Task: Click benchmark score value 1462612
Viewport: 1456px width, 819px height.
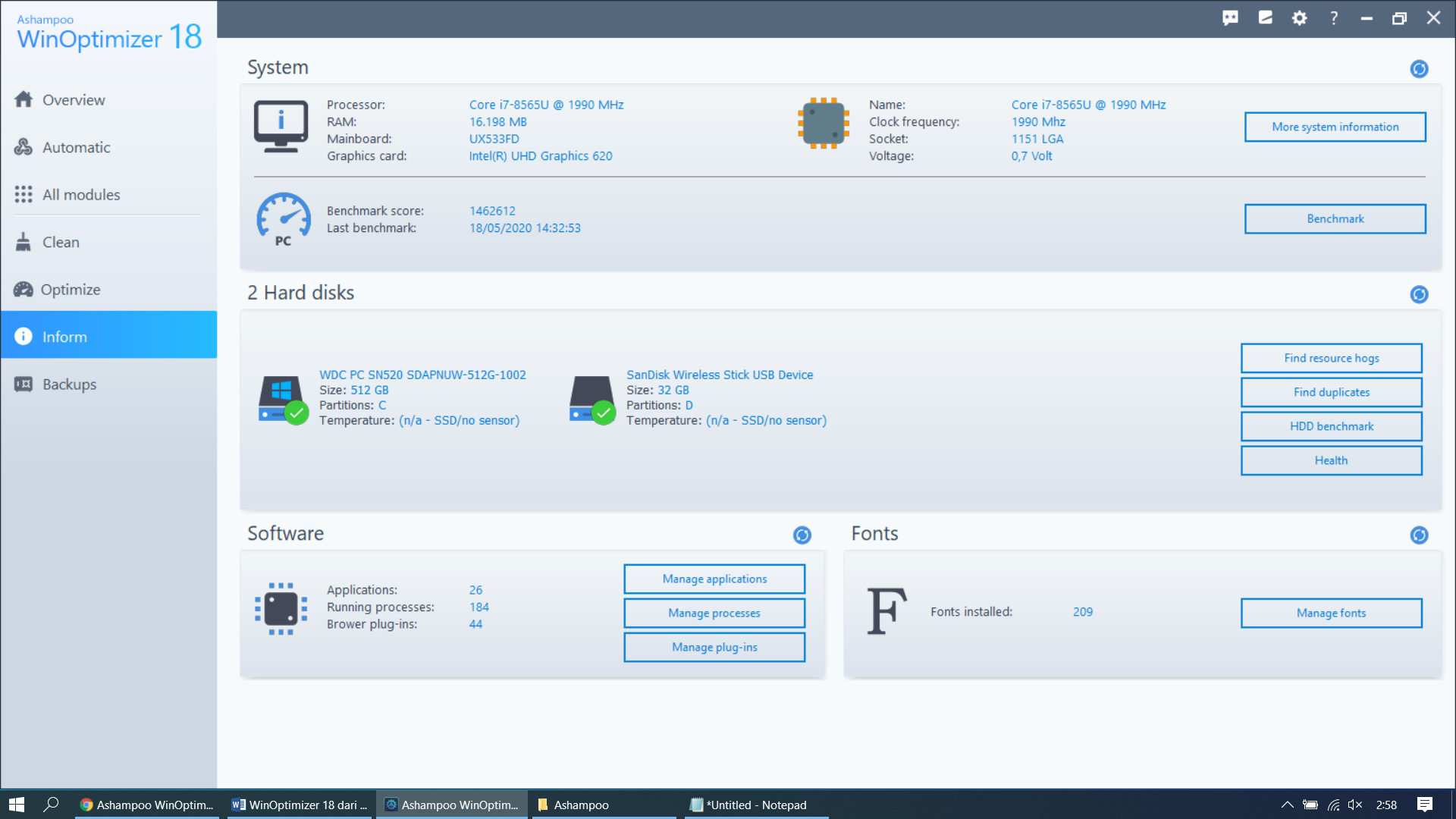Action: 492,211
